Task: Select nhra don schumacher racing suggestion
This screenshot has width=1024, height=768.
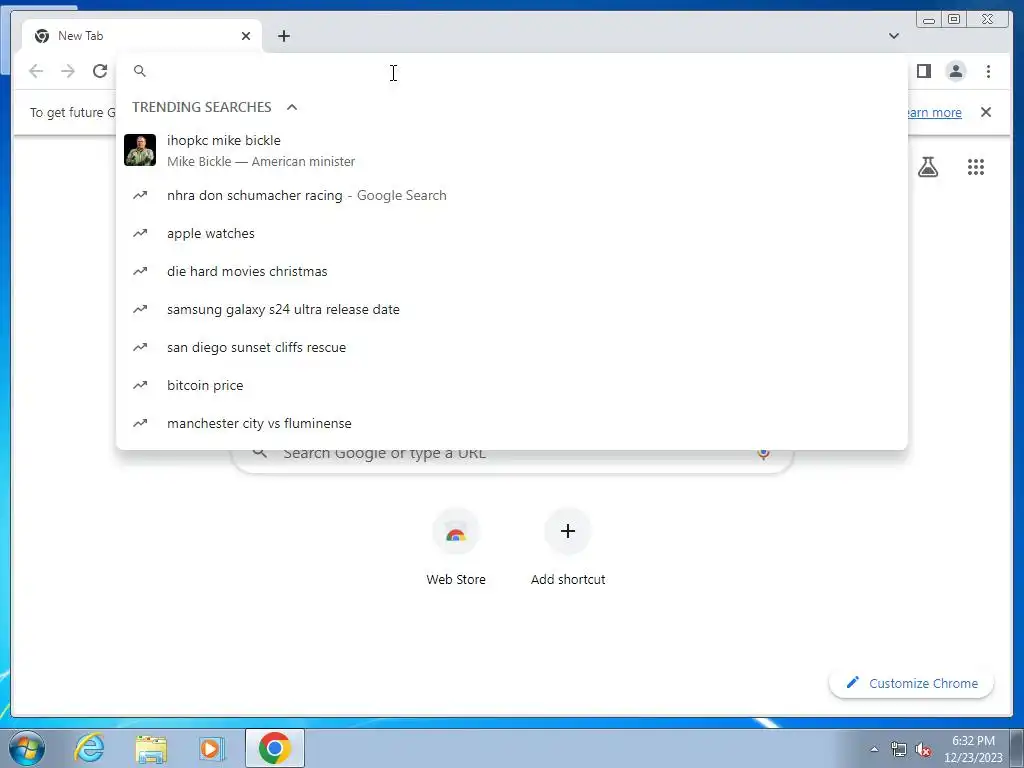Action: (511, 195)
